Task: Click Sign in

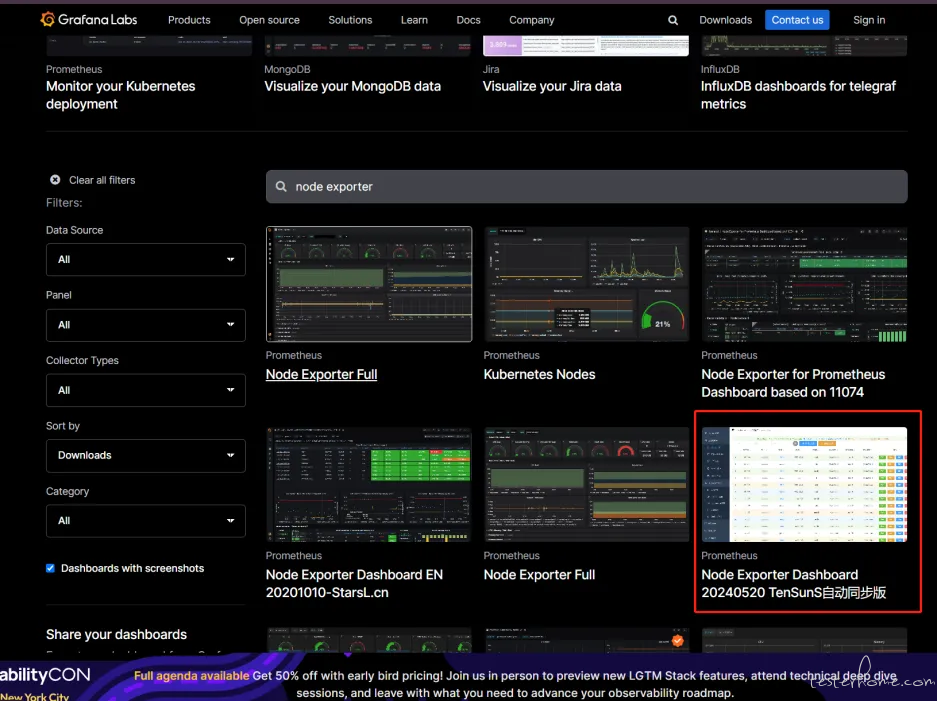Action: tap(869, 20)
